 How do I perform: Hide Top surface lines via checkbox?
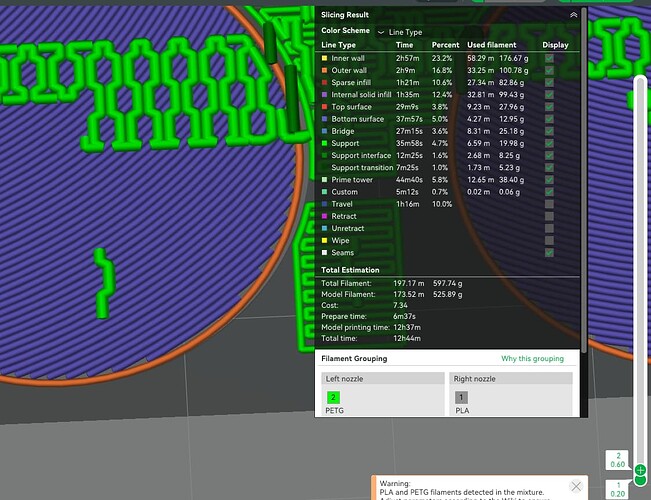coord(549,107)
